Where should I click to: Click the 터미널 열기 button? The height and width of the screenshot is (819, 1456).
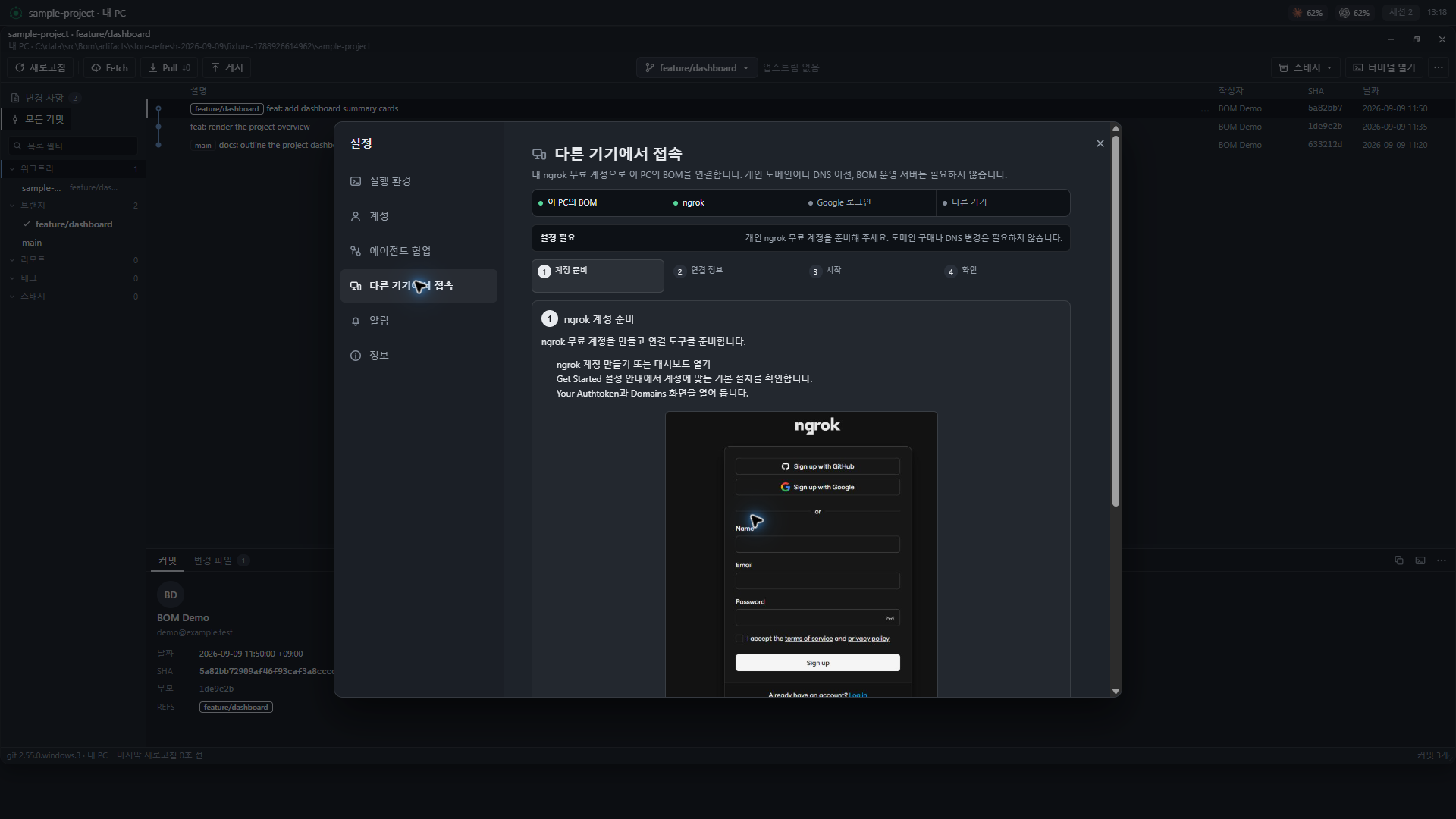click(x=1385, y=67)
